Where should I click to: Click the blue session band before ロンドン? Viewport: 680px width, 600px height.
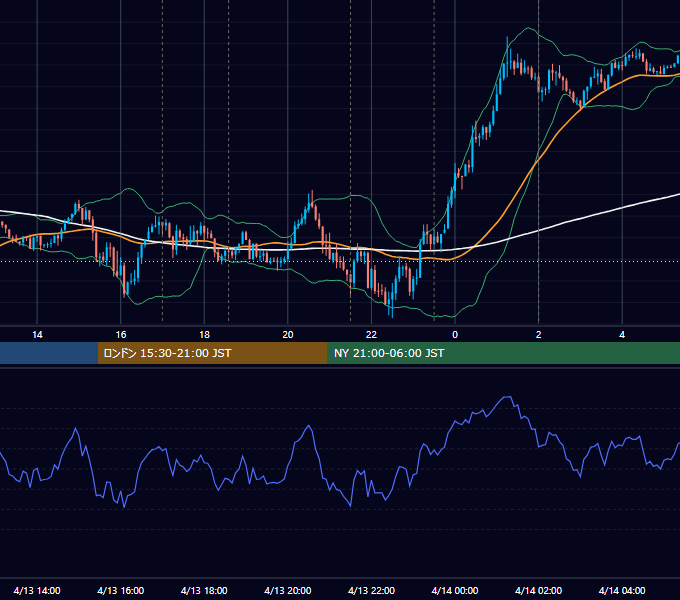click(x=49, y=353)
